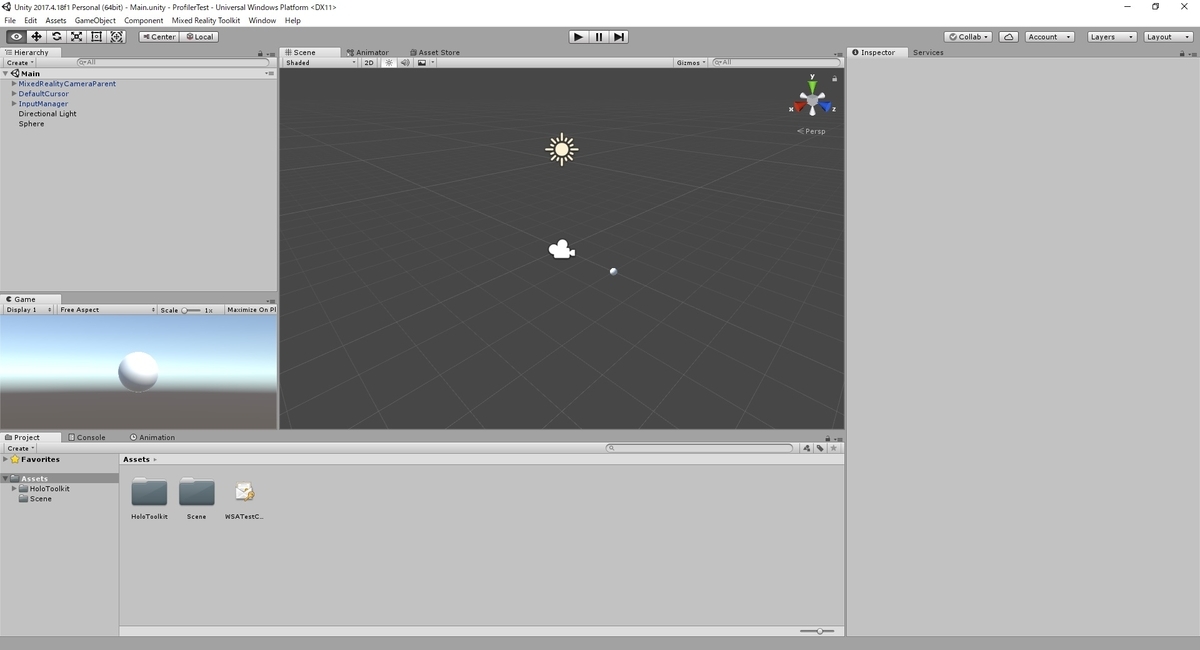Click the Step frame button
This screenshot has width=1200, height=650.
click(x=619, y=37)
